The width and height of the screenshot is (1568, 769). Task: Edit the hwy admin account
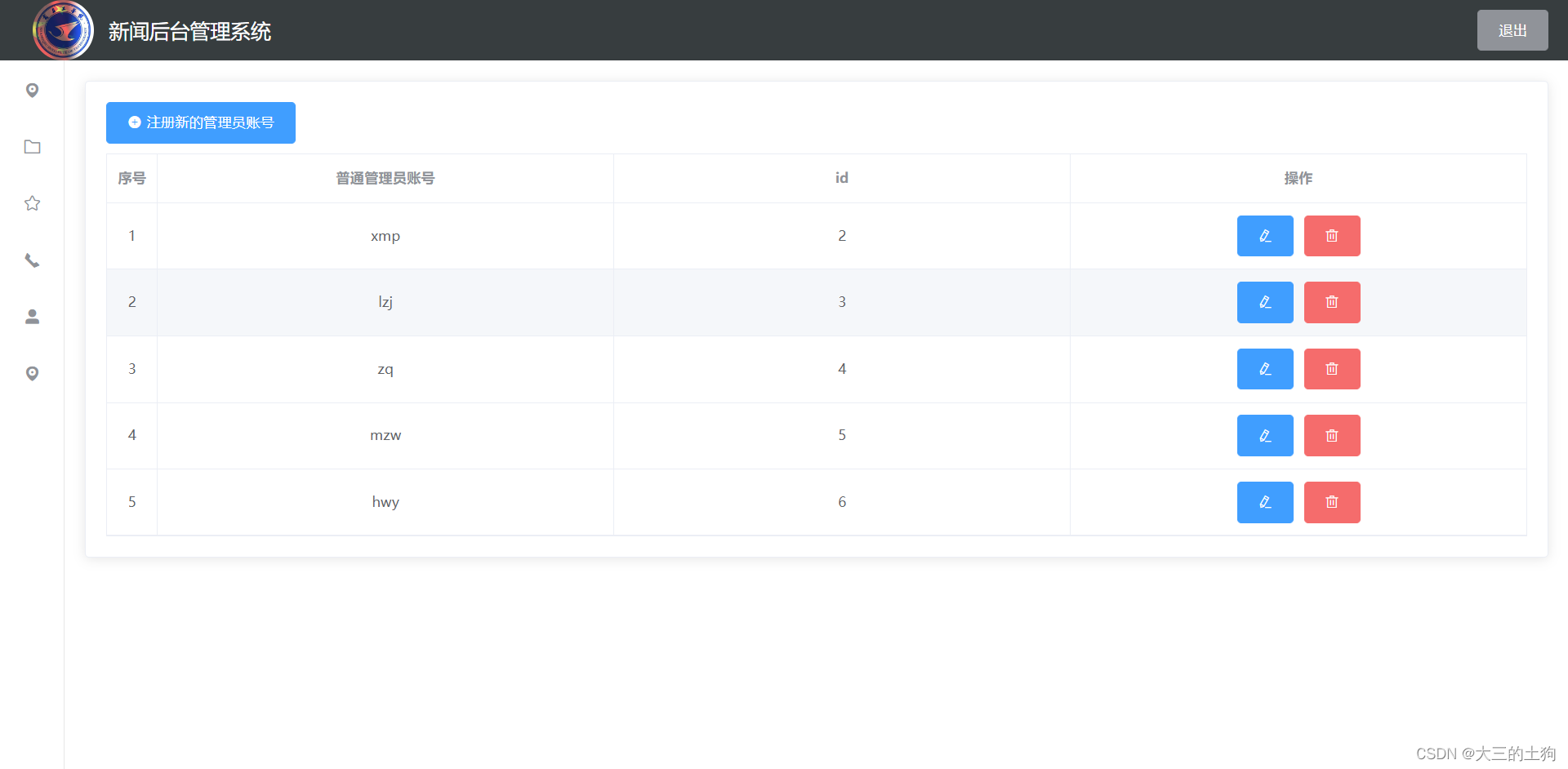coord(1264,502)
